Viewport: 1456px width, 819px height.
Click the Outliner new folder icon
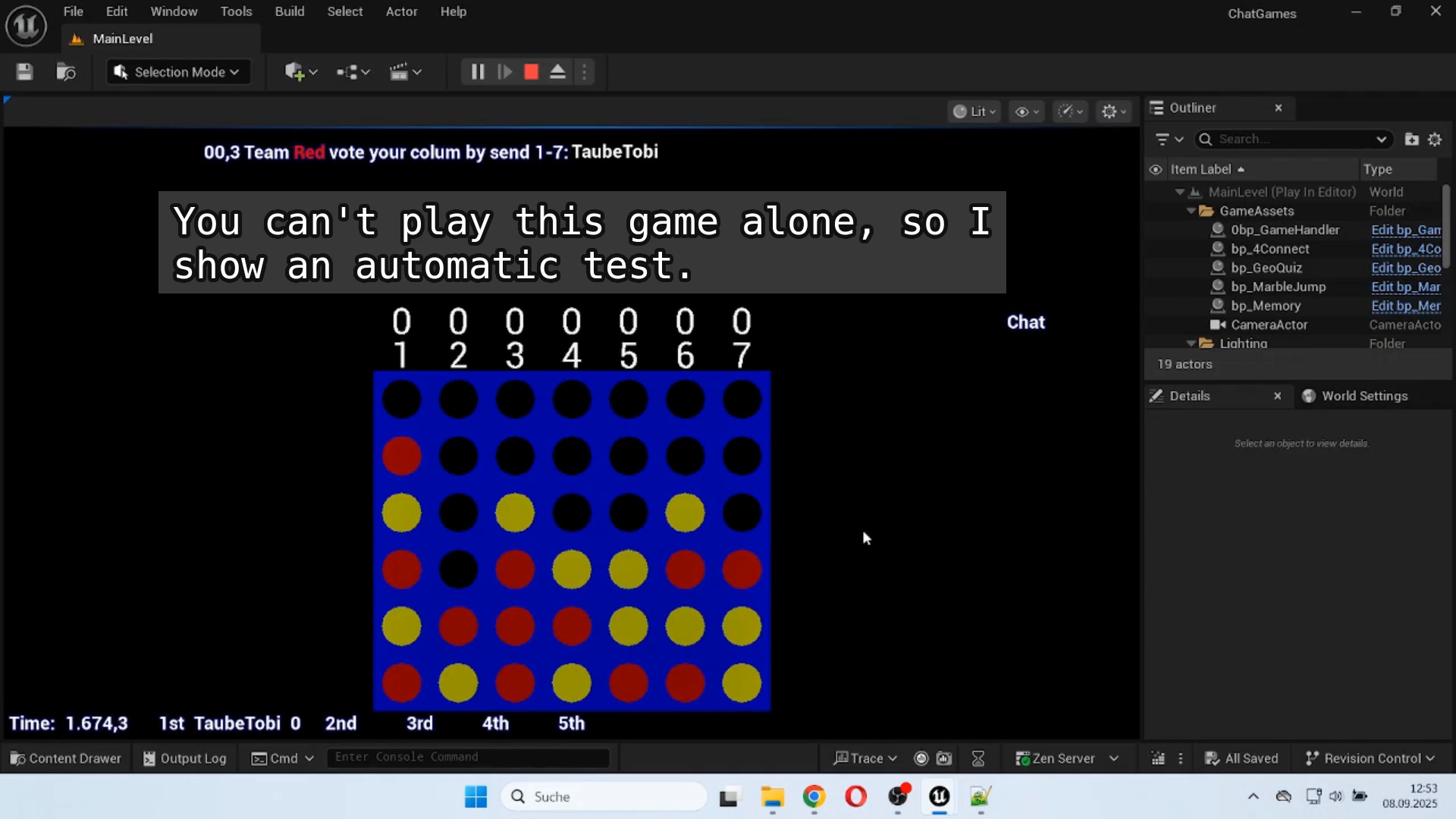(x=1411, y=140)
